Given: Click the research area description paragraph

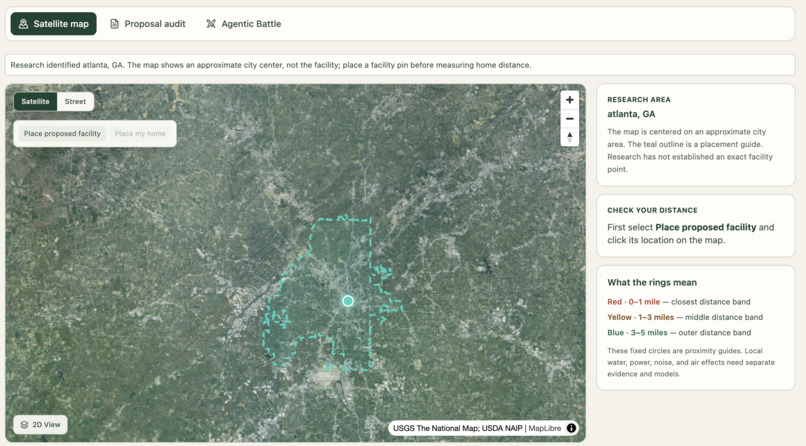Looking at the screenshot, I should [690, 151].
